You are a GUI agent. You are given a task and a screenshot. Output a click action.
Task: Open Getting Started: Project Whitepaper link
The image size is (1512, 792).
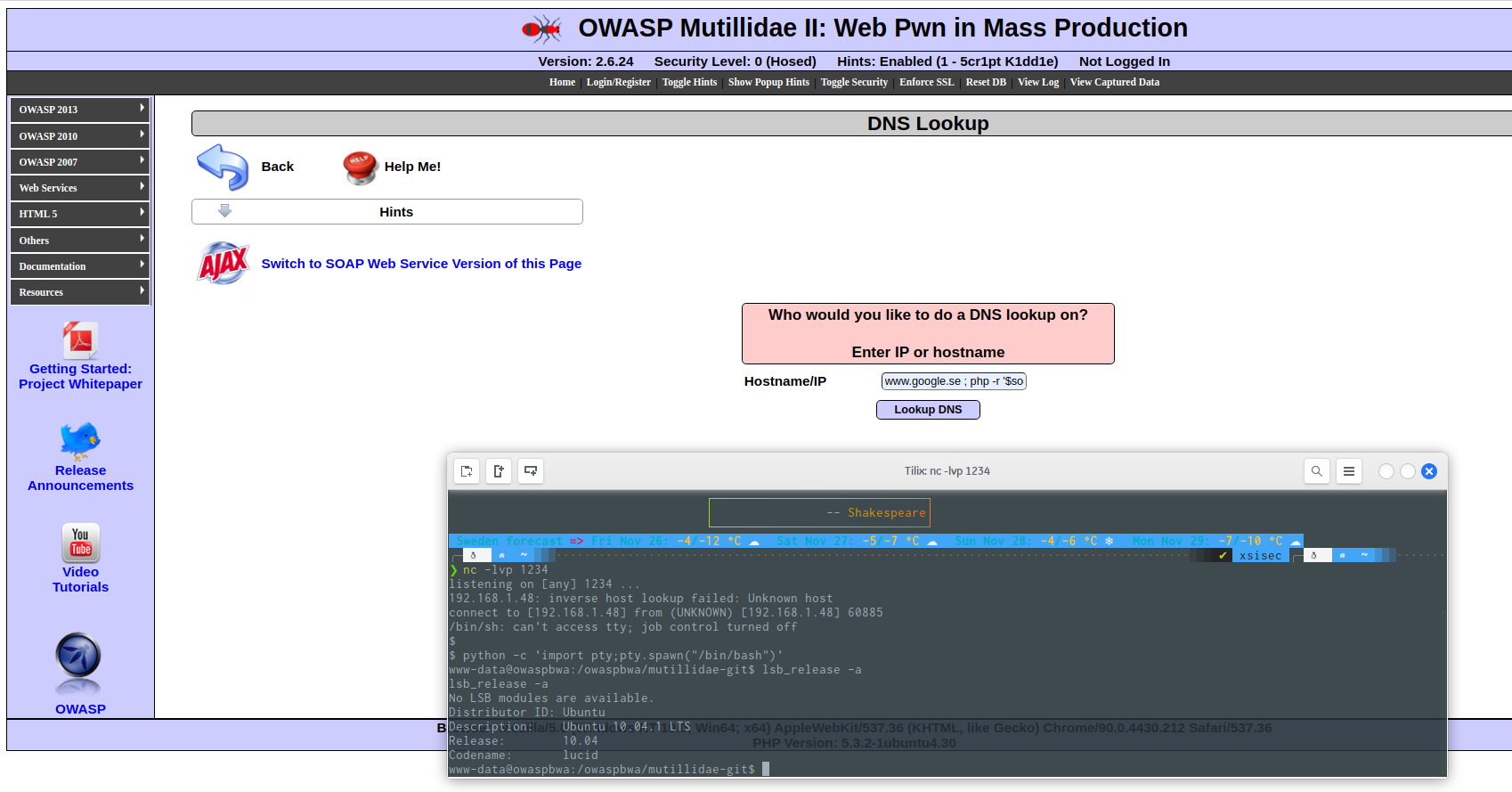(80, 377)
